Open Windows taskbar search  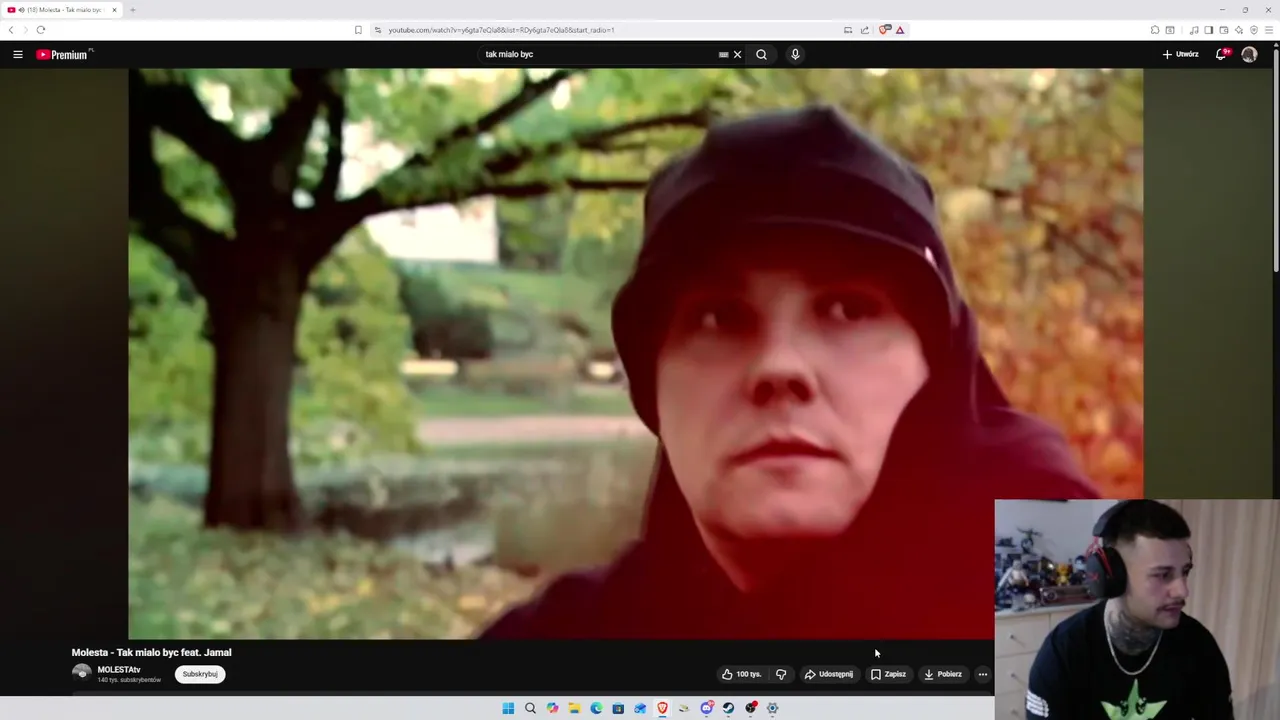coord(530,708)
